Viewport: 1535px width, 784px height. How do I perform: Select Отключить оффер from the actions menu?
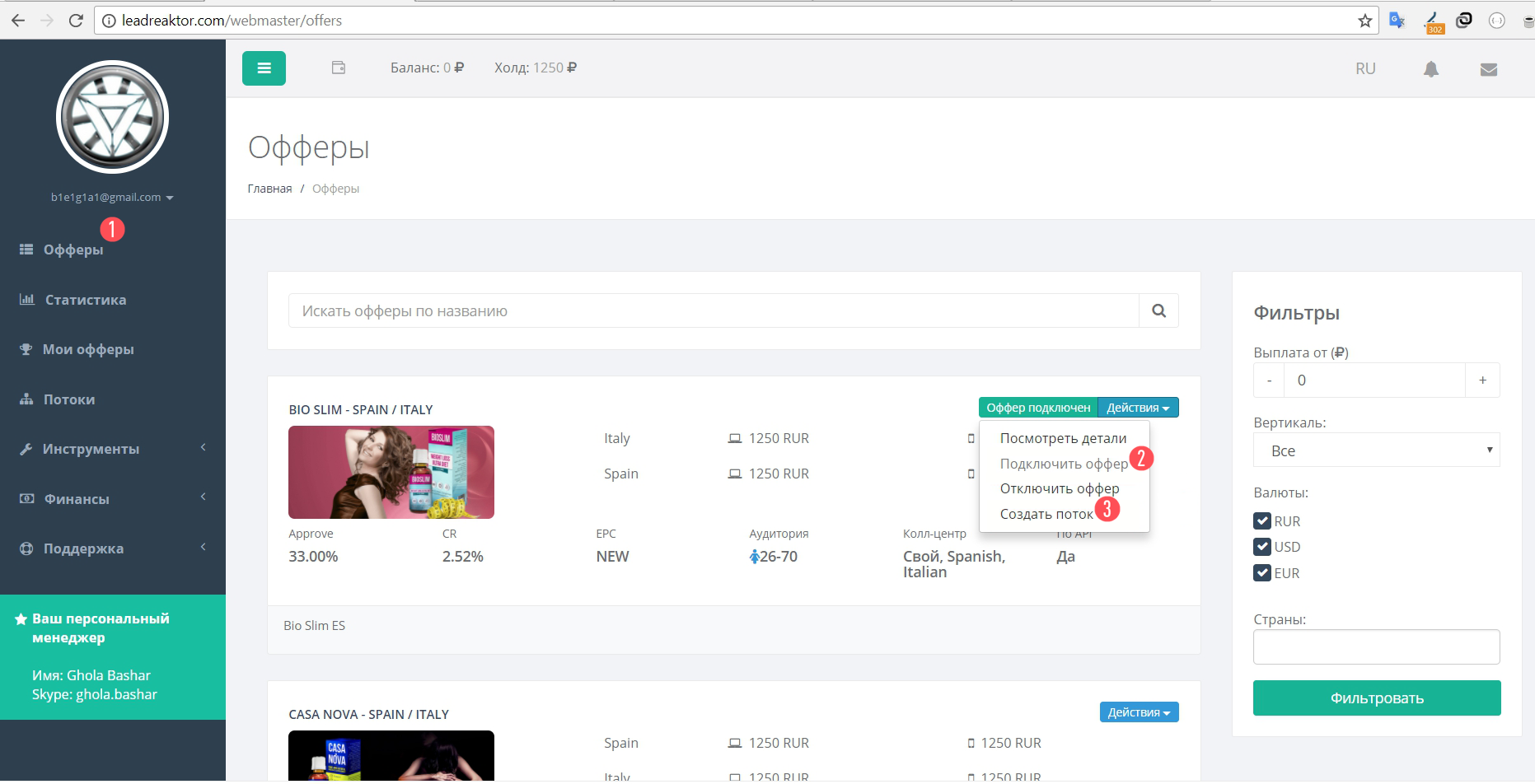[x=1059, y=488]
